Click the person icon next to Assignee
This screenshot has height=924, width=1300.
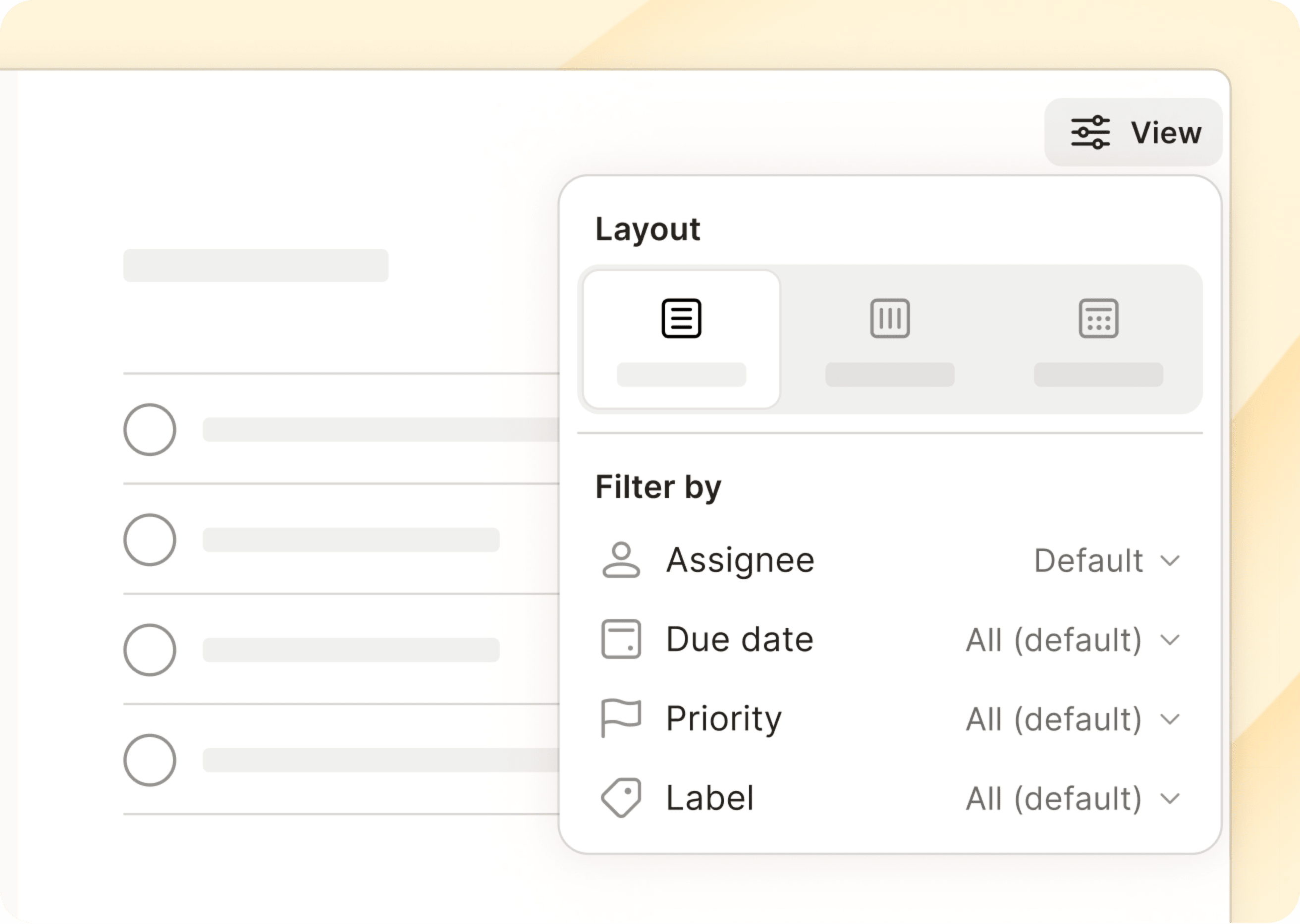coord(622,559)
